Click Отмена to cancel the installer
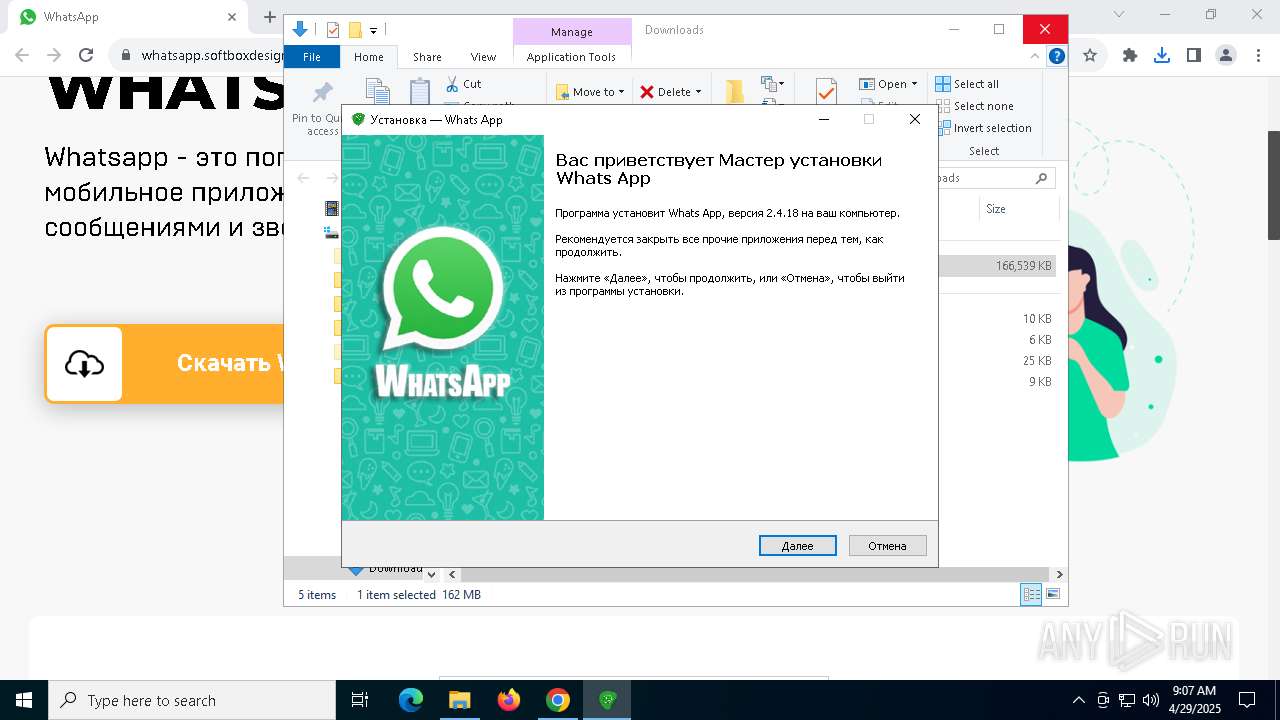This screenshot has height=720, width=1280. (887, 546)
